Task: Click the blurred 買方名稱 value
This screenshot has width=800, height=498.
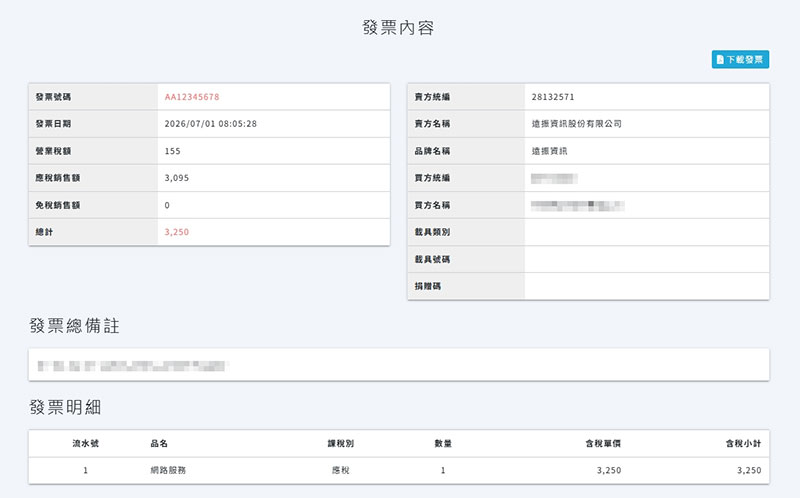Action: click(x=578, y=205)
